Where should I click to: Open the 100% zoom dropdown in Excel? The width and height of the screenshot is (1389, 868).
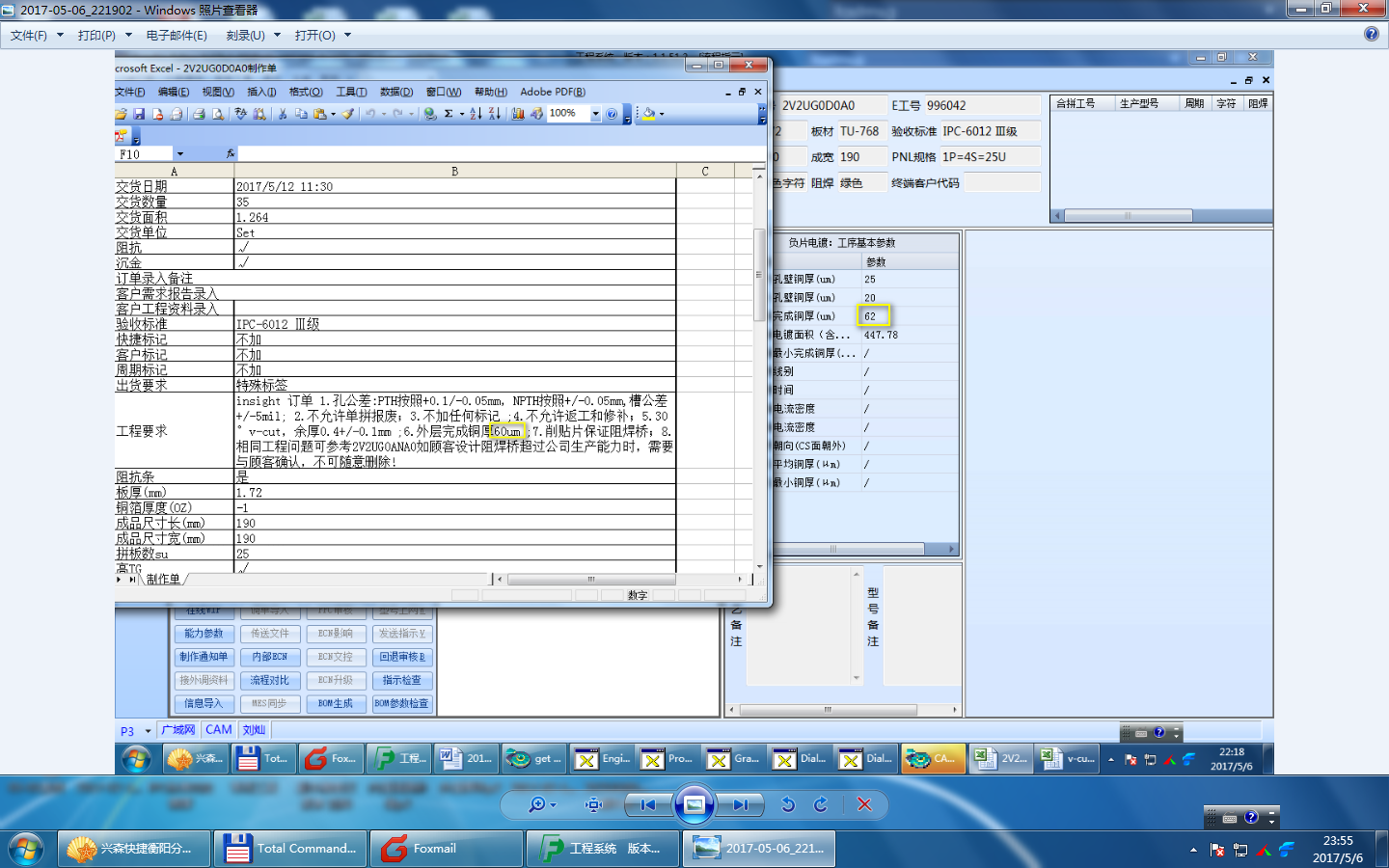click(x=595, y=114)
